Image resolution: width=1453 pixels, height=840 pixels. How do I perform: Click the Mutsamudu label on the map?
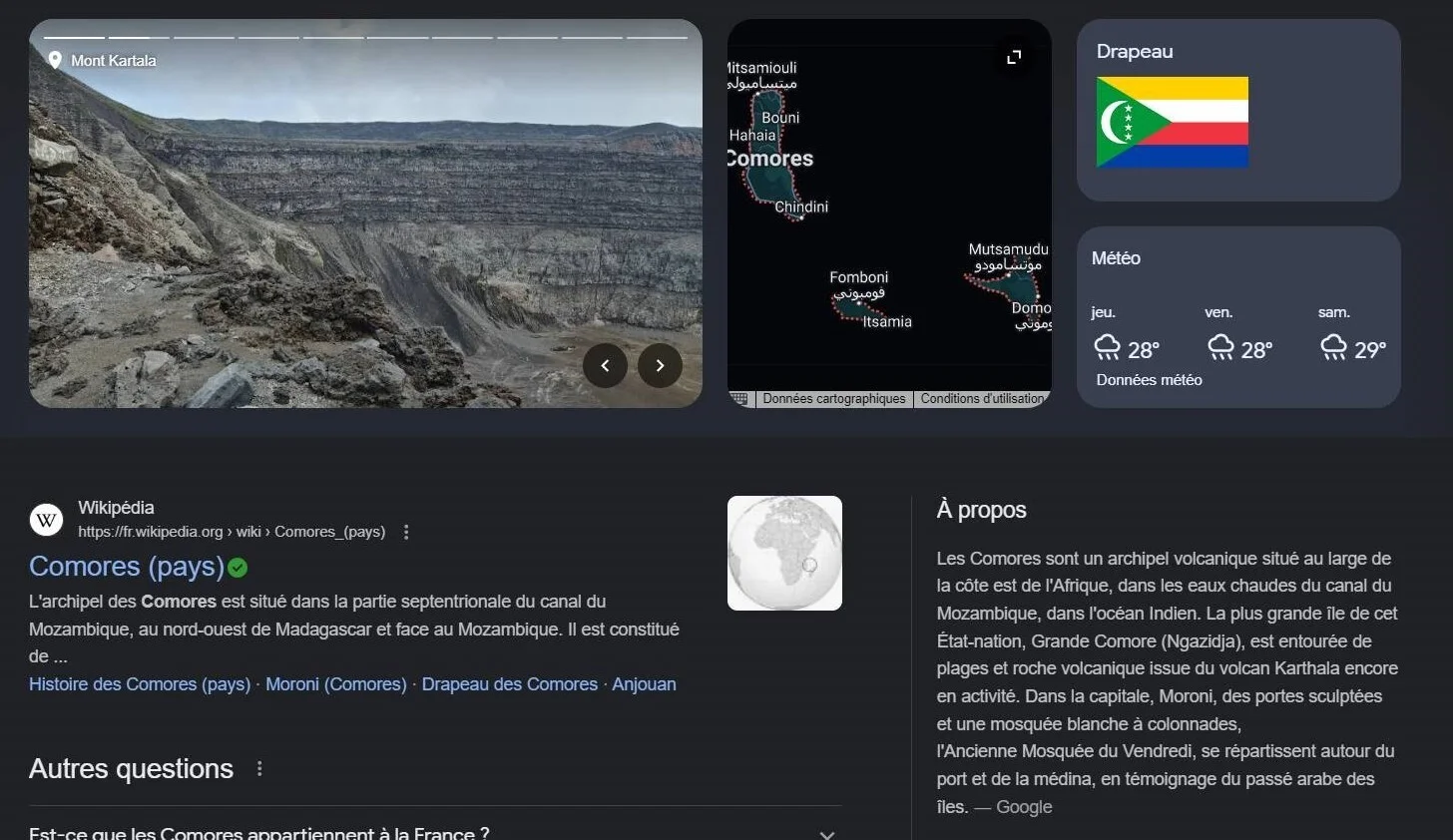point(1008,249)
